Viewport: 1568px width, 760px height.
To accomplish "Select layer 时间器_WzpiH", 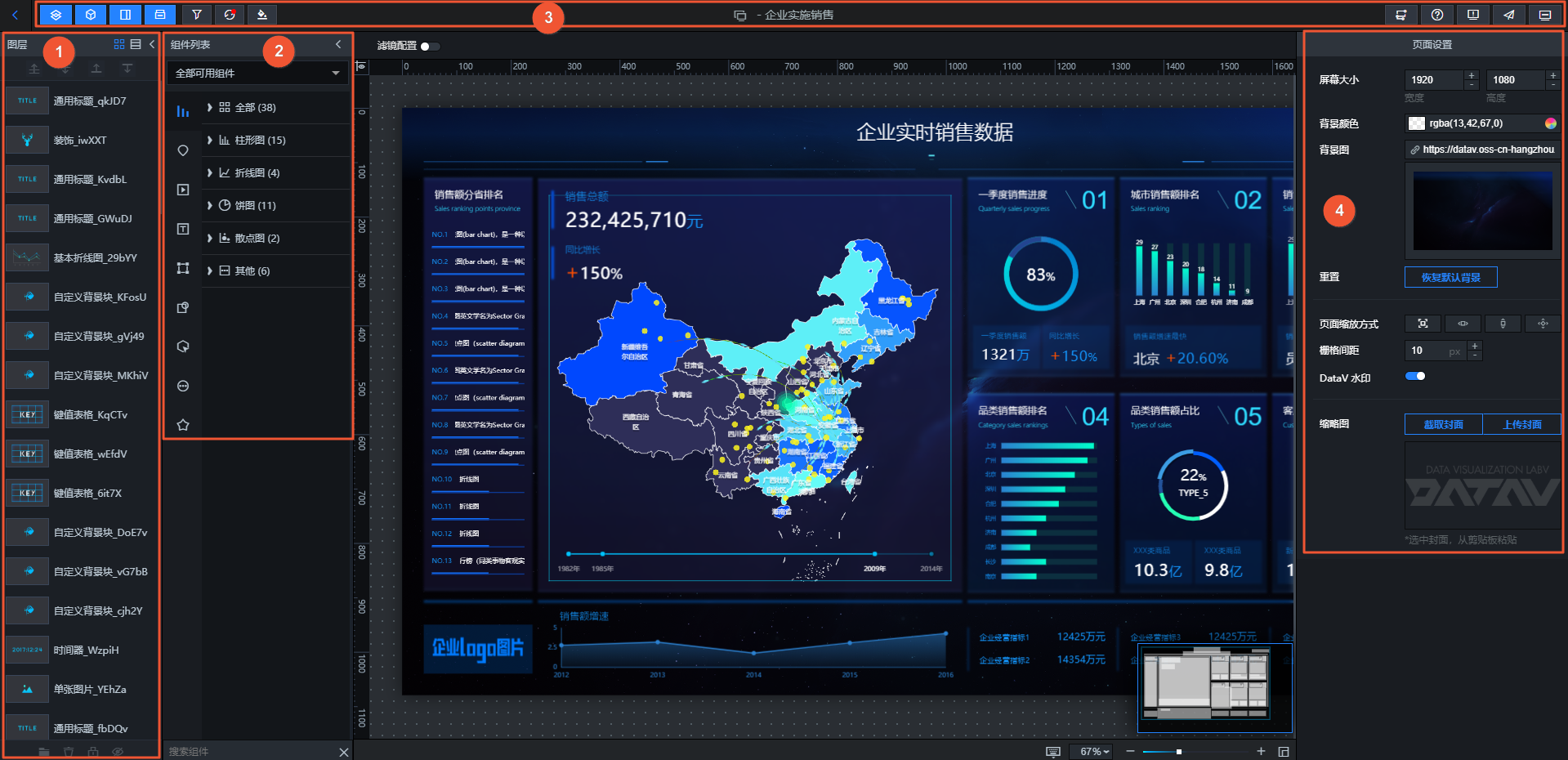I will [80, 650].
